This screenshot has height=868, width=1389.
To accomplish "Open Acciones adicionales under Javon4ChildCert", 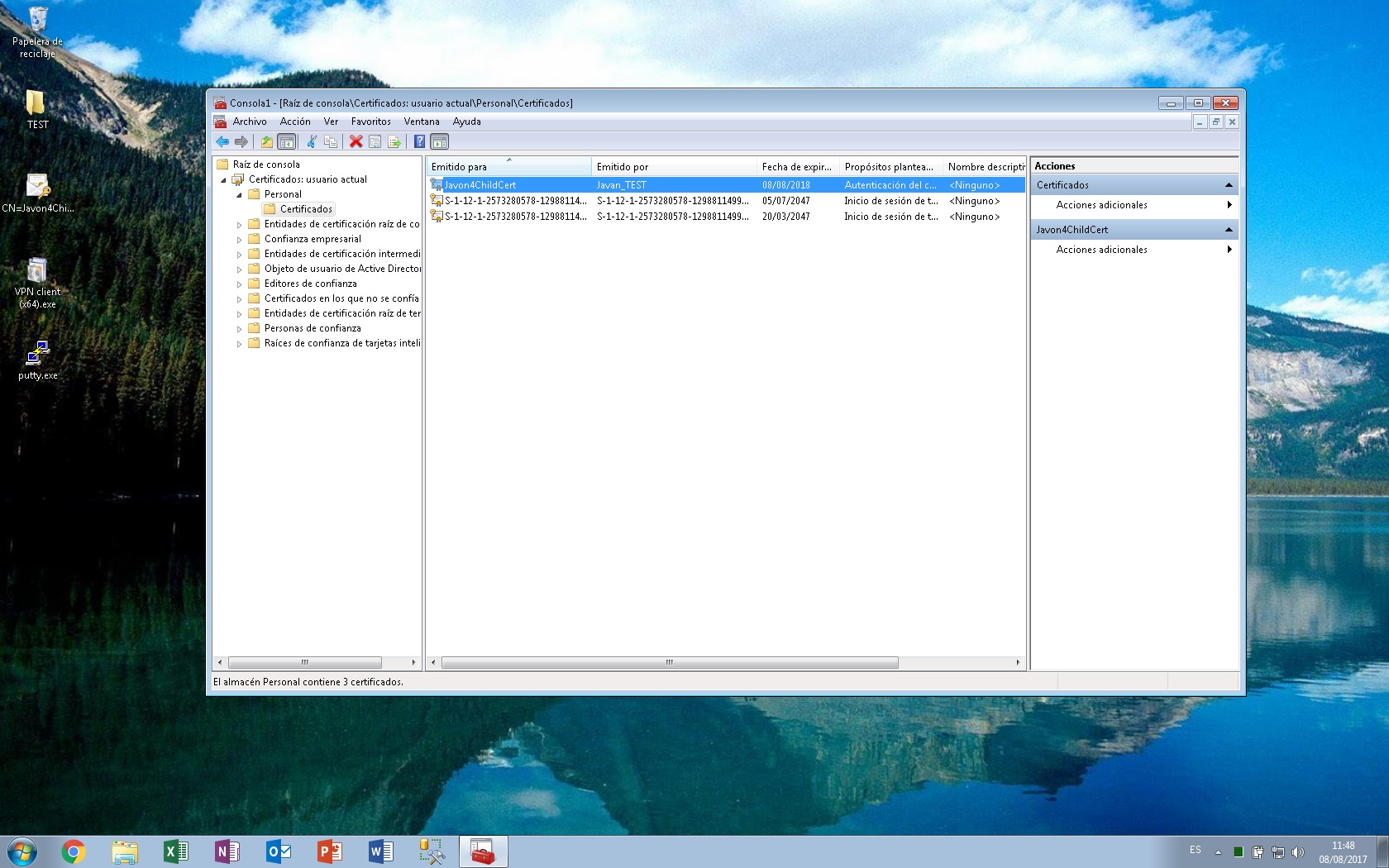I will click(x=1101, y=250).
